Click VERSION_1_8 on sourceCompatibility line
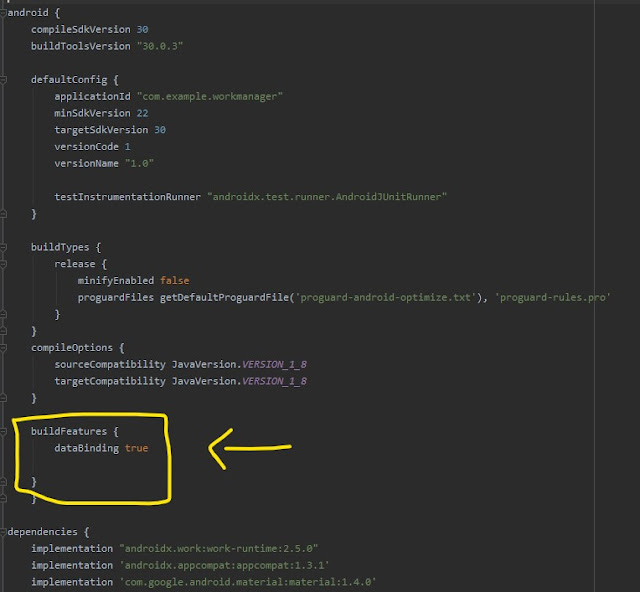 pyautogui.click(x=273, y=364)
